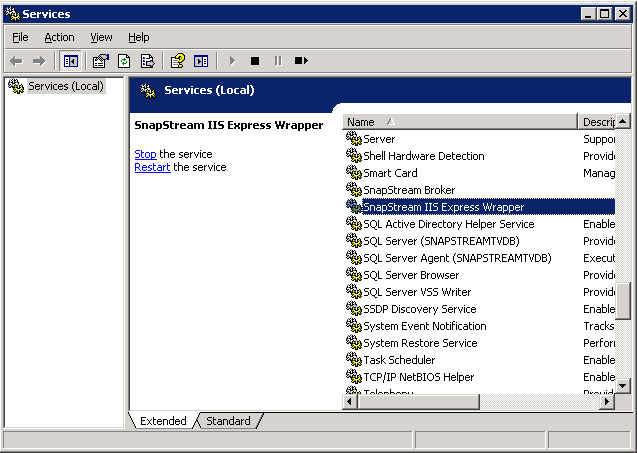
Task: Select the System Event Notification name
Action: 425,327
